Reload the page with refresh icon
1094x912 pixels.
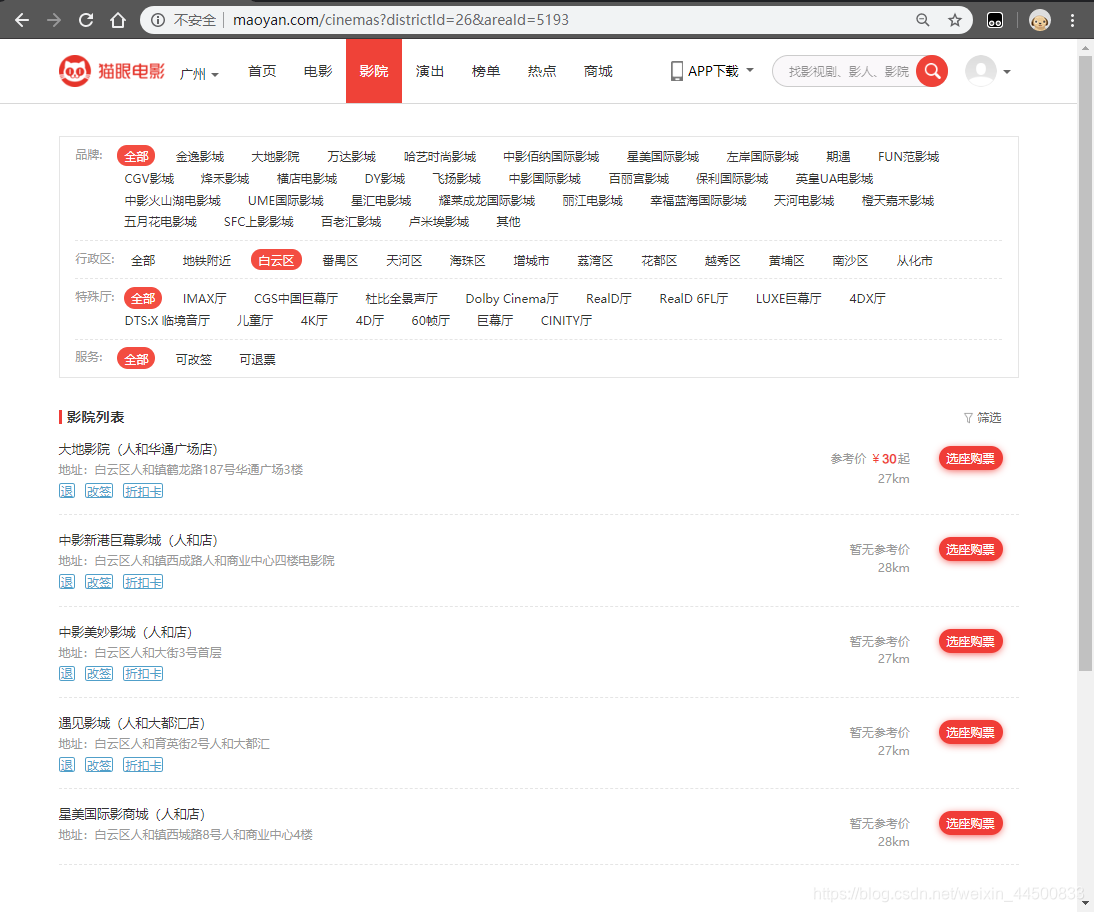(86, 20)
